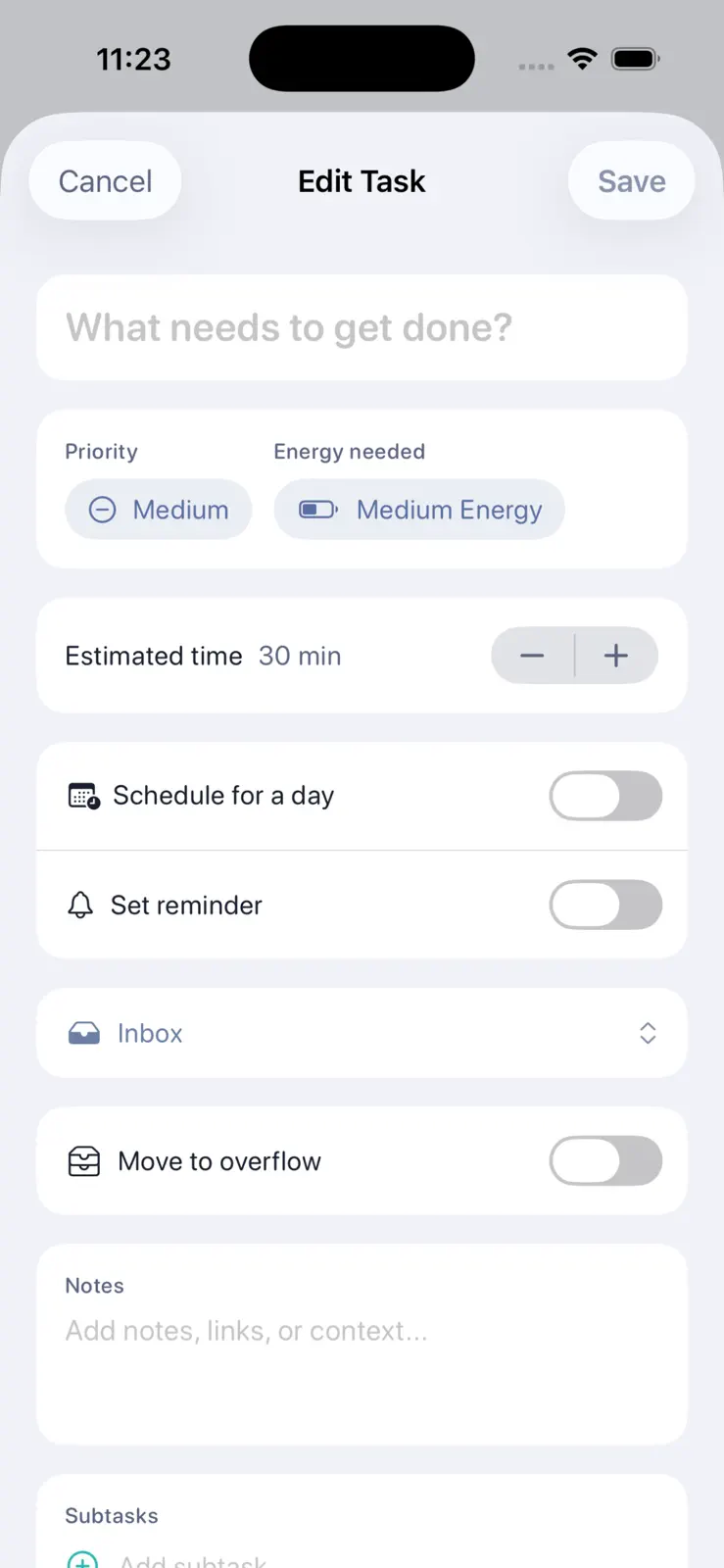Decrease estimated time with the minus button
The width and height of the screenshot is (724, 1568).
(532, 656)
